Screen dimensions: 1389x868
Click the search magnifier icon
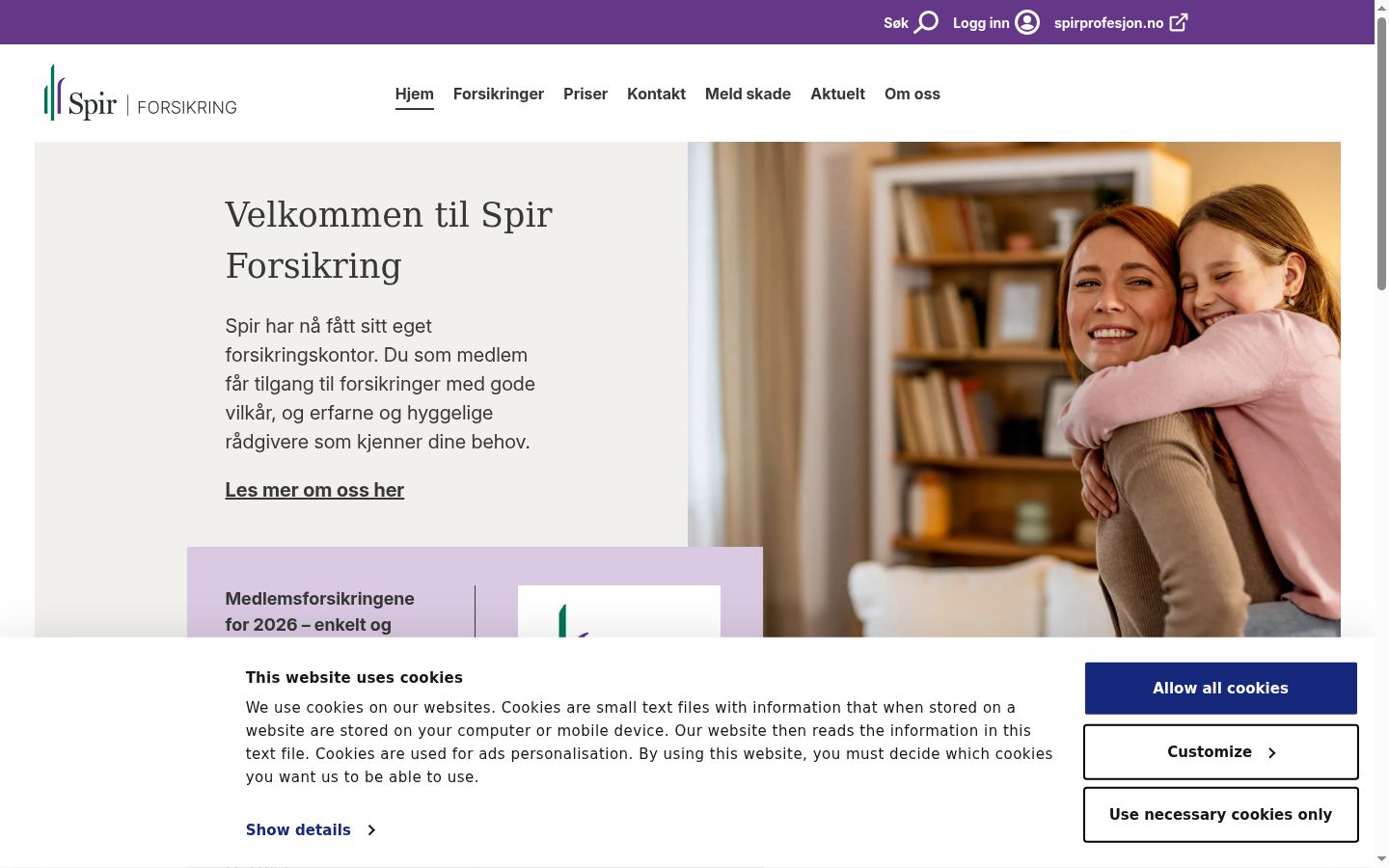pos(926,22)
